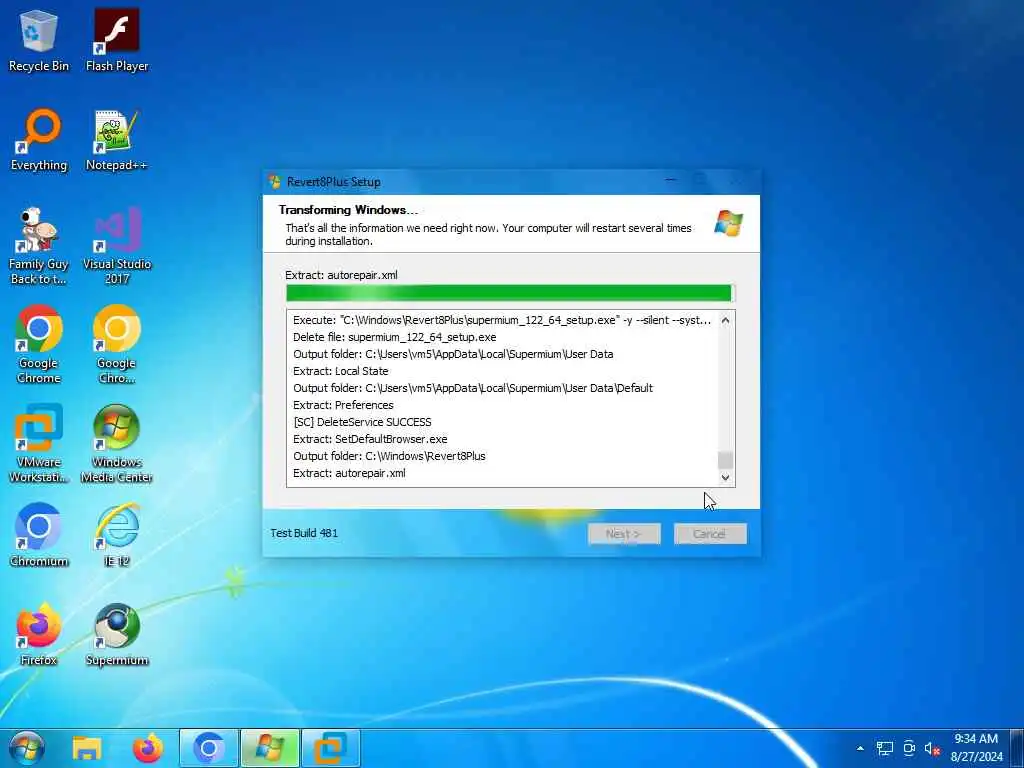The height and width of the screenshot is (768, 1024).
Task: Show hidden tray icons arrow
Action: (860, 748)
